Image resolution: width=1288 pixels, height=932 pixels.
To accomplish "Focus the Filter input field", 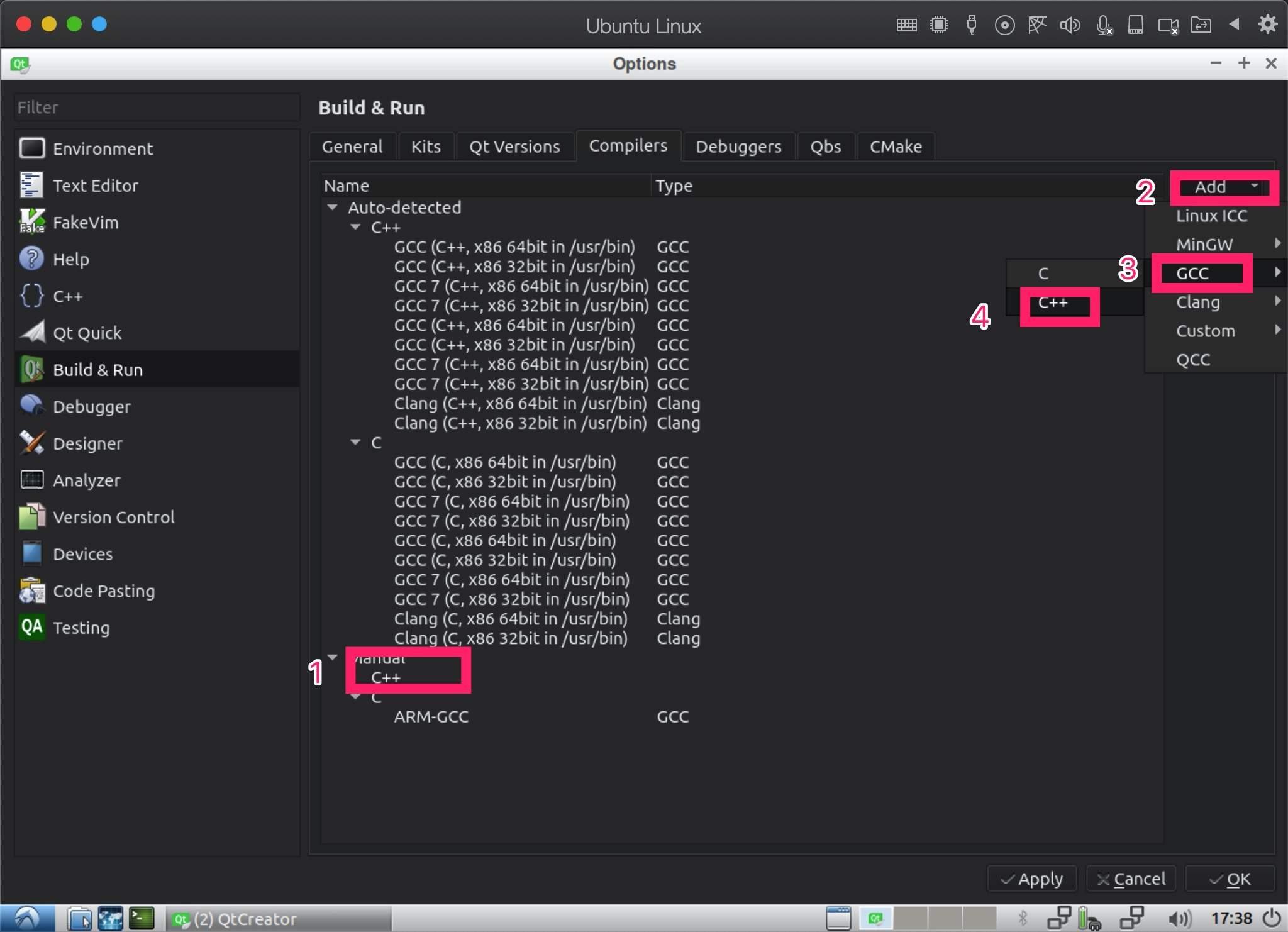I will coord(157,108).
